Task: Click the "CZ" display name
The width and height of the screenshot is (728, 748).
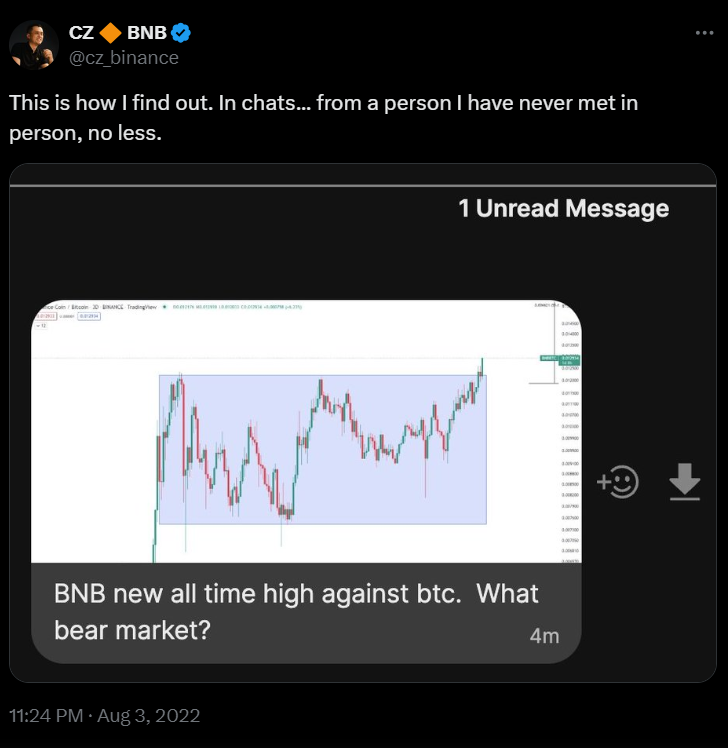Action: pyautogui.click(x=81, y=33)
